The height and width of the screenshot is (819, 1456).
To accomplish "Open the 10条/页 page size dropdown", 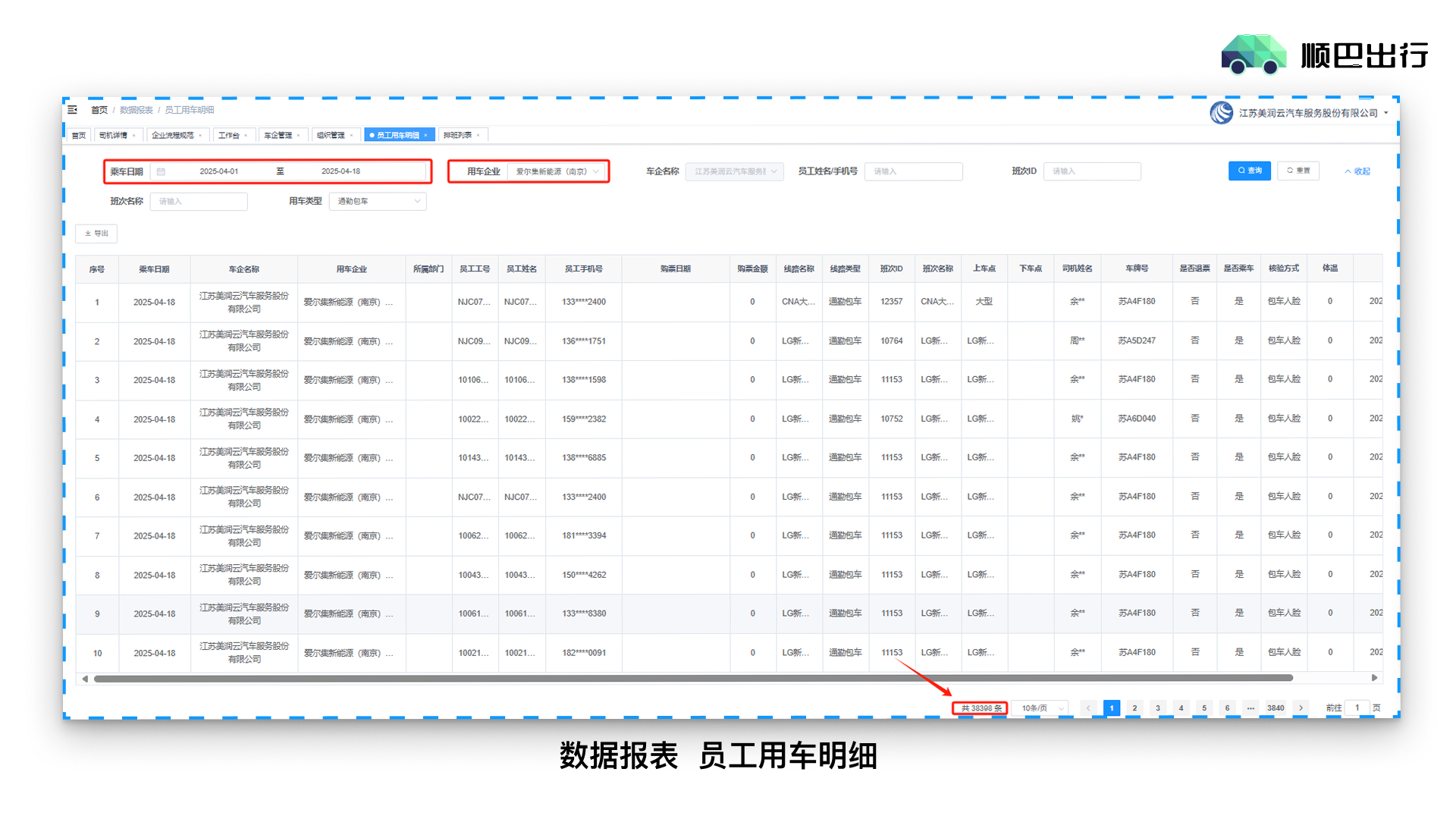I will click(x=1040, y=708).
